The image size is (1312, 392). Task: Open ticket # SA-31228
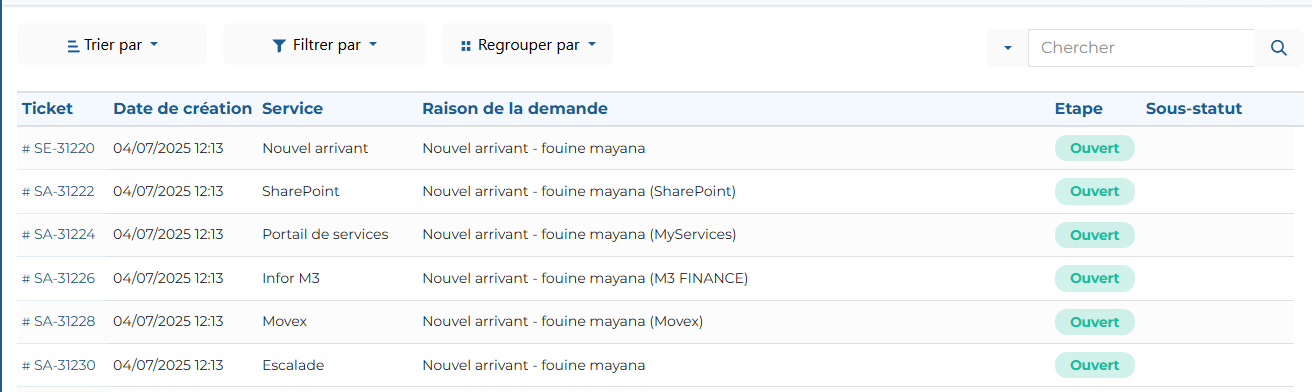[58, 322]
